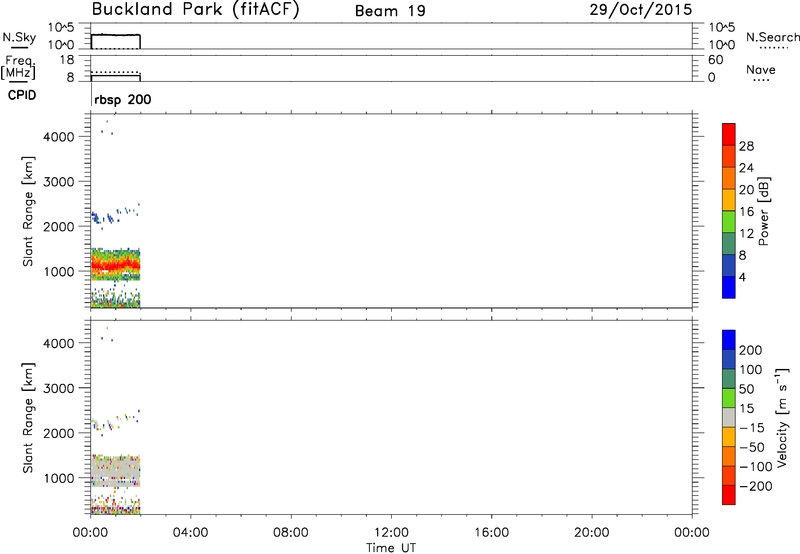
Task: Click the 'rbsp 200' CPID text
Action: pyautogui.click(x=123, y=99)
